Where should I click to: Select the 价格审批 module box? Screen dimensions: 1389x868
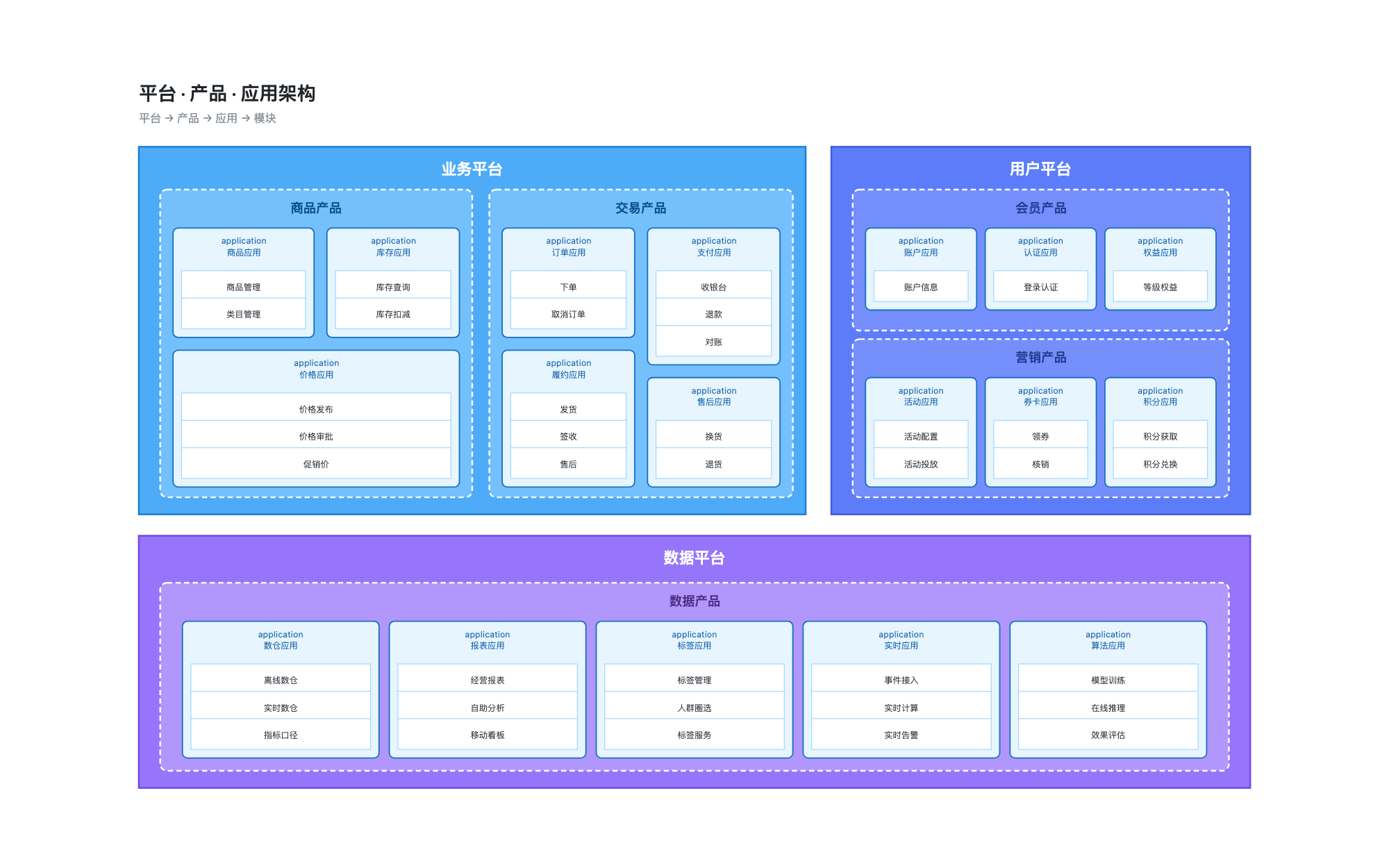pos(316,435)
